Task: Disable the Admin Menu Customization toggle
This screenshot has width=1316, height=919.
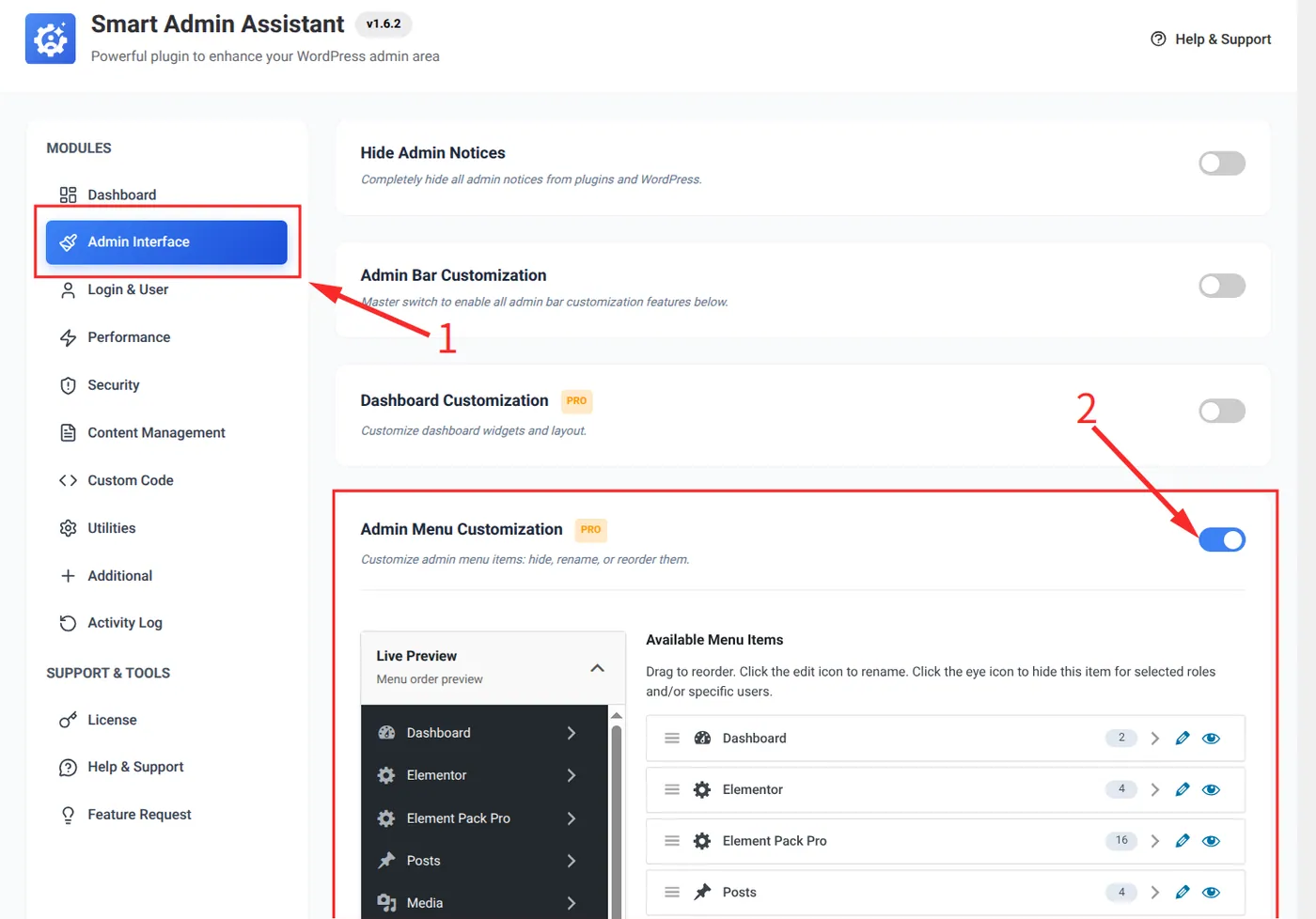Action: [x=1222, y=539]
